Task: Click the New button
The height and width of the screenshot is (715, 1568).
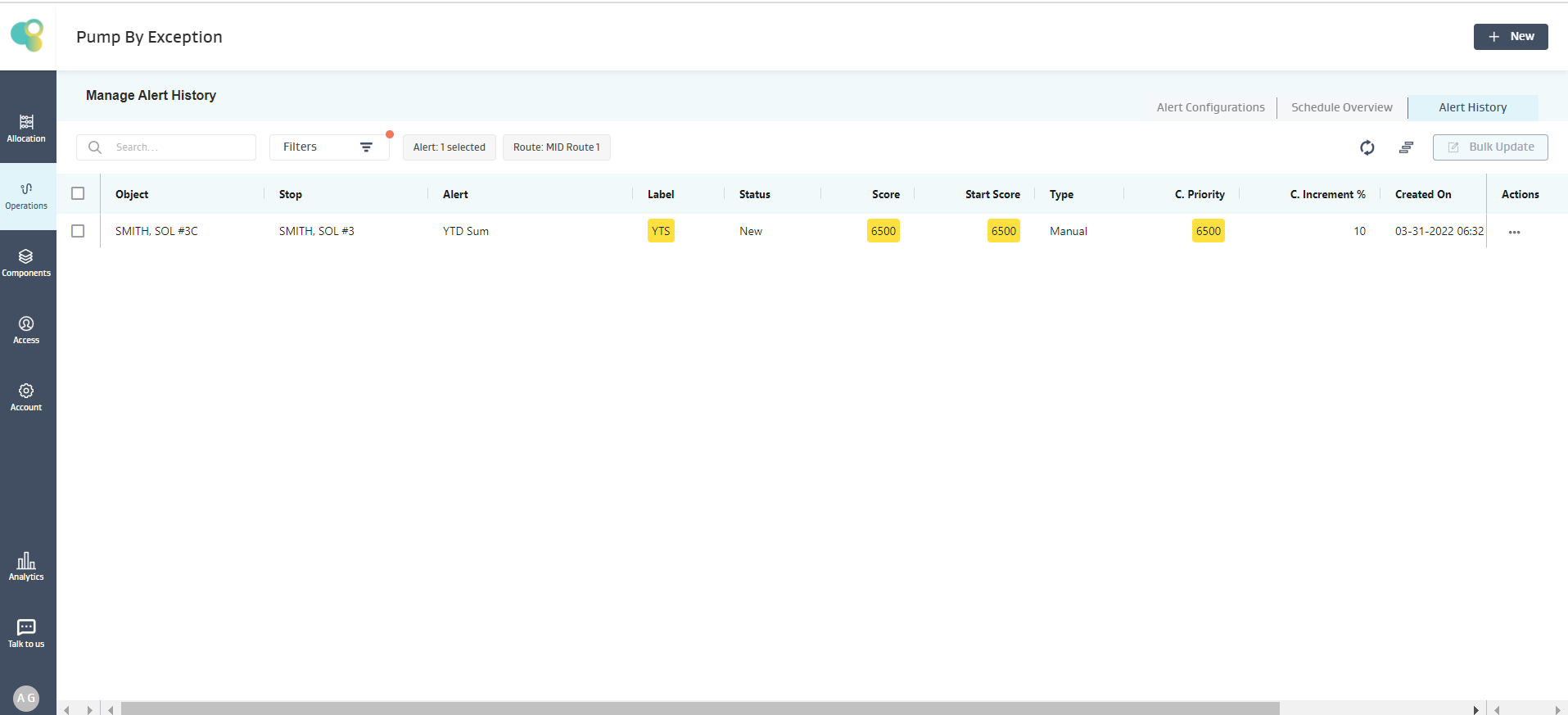Action: tap(1510, 37)
